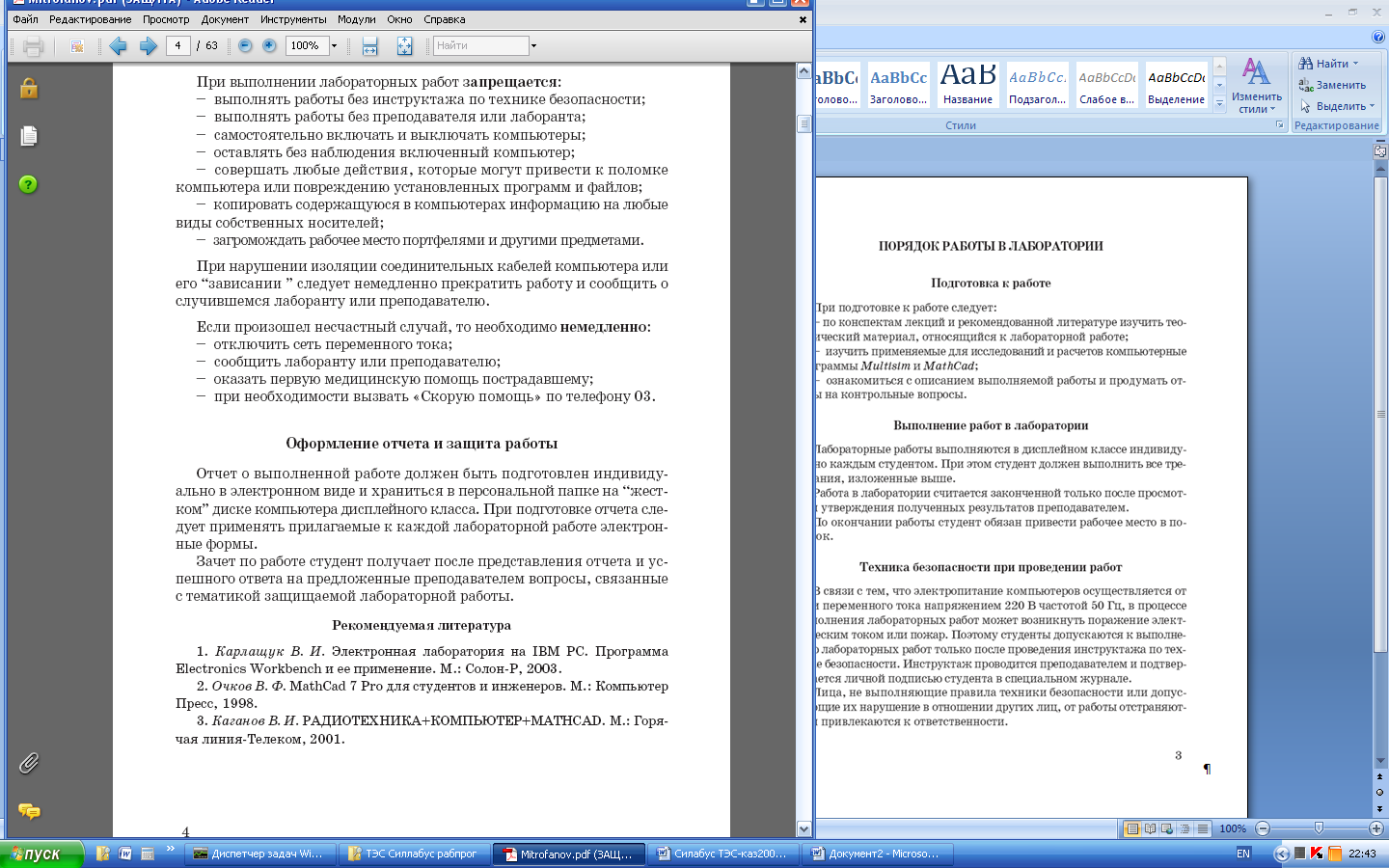Screen dimensions: 1389x868
Task: Click Word select browse object circle button
Action: (x=1379, y=792)
